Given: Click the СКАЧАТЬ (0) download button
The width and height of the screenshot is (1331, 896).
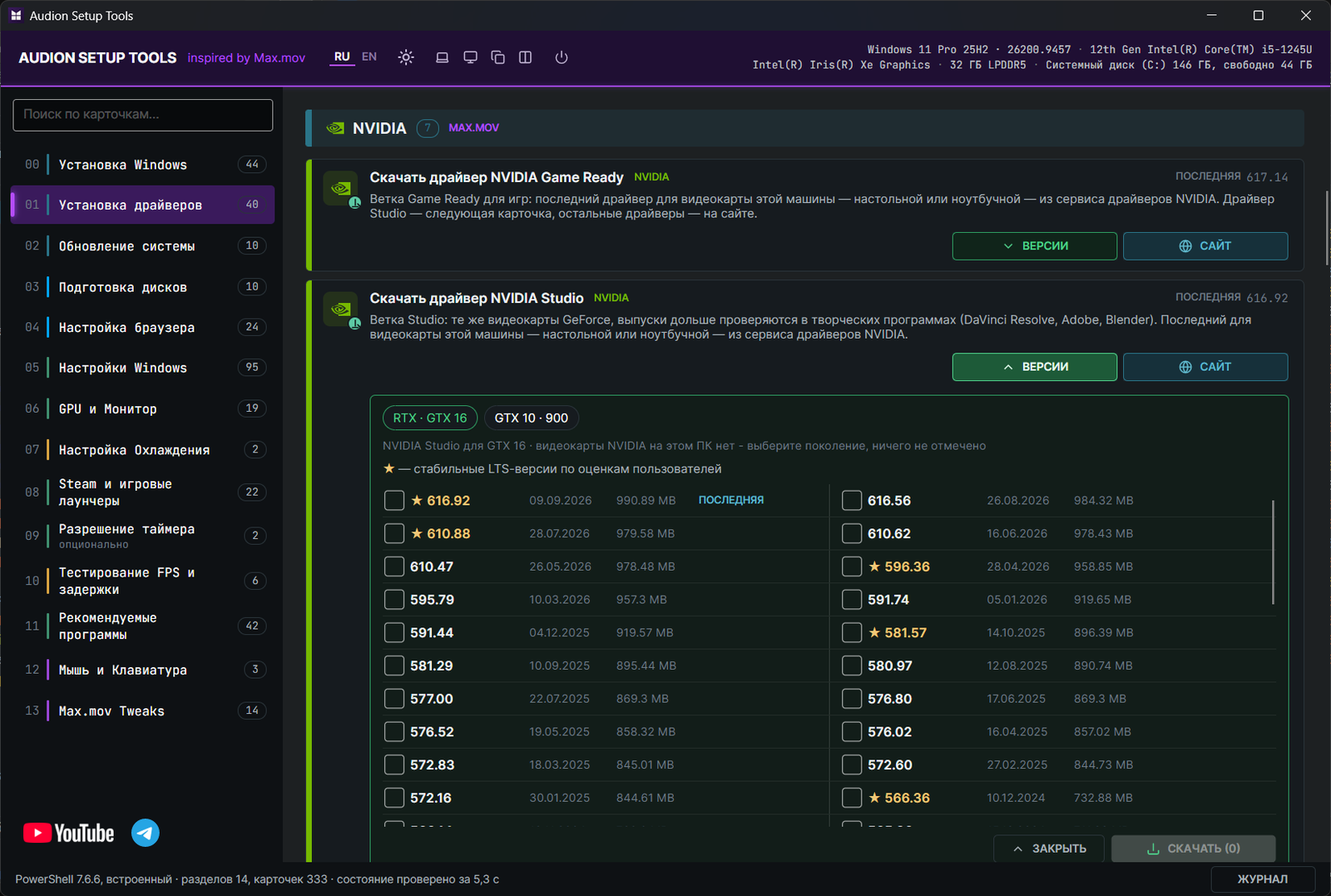Looking at the screenshot, I should (x=1193, y=849).
